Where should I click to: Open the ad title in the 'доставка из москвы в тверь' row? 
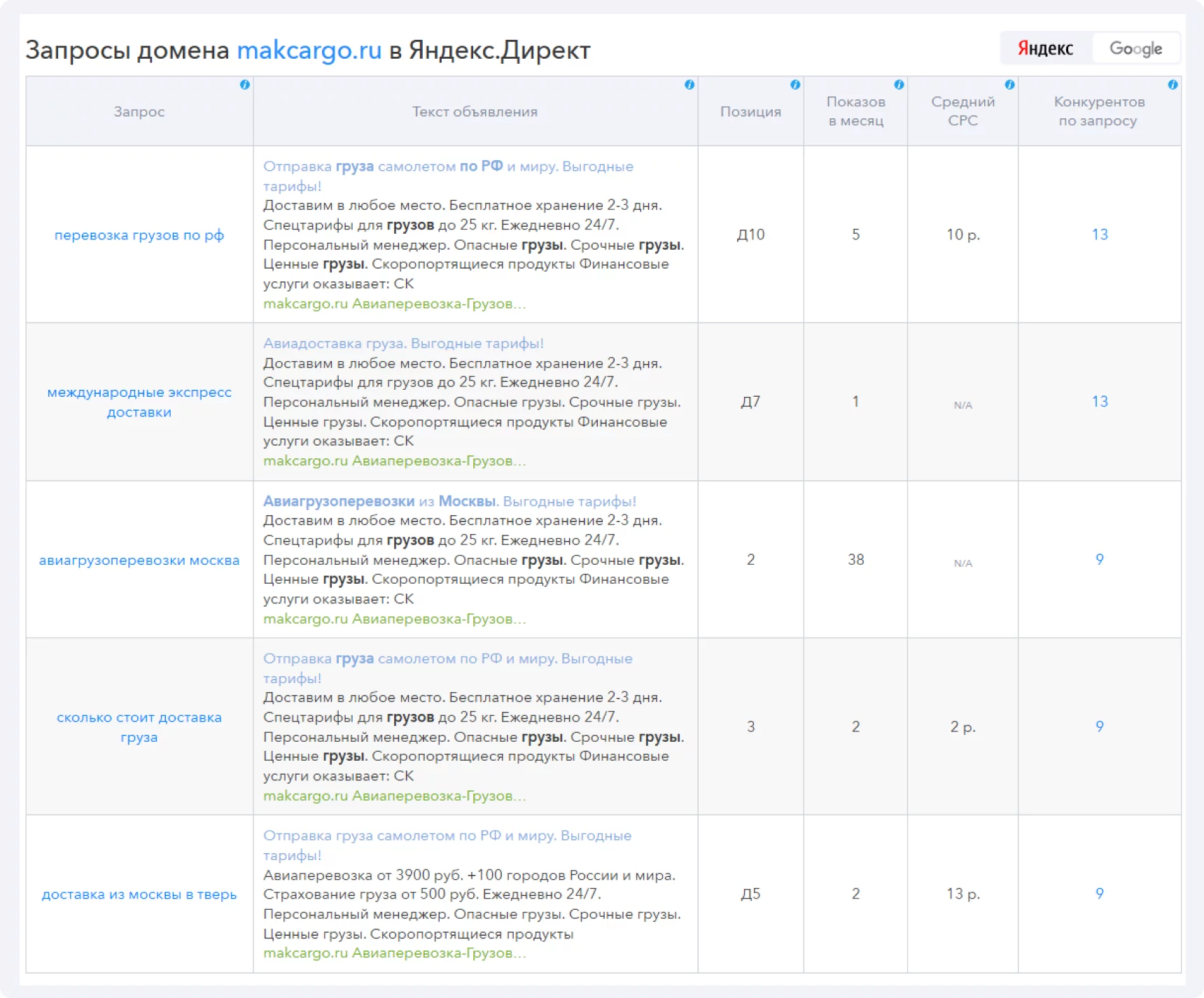coord(447,845)
